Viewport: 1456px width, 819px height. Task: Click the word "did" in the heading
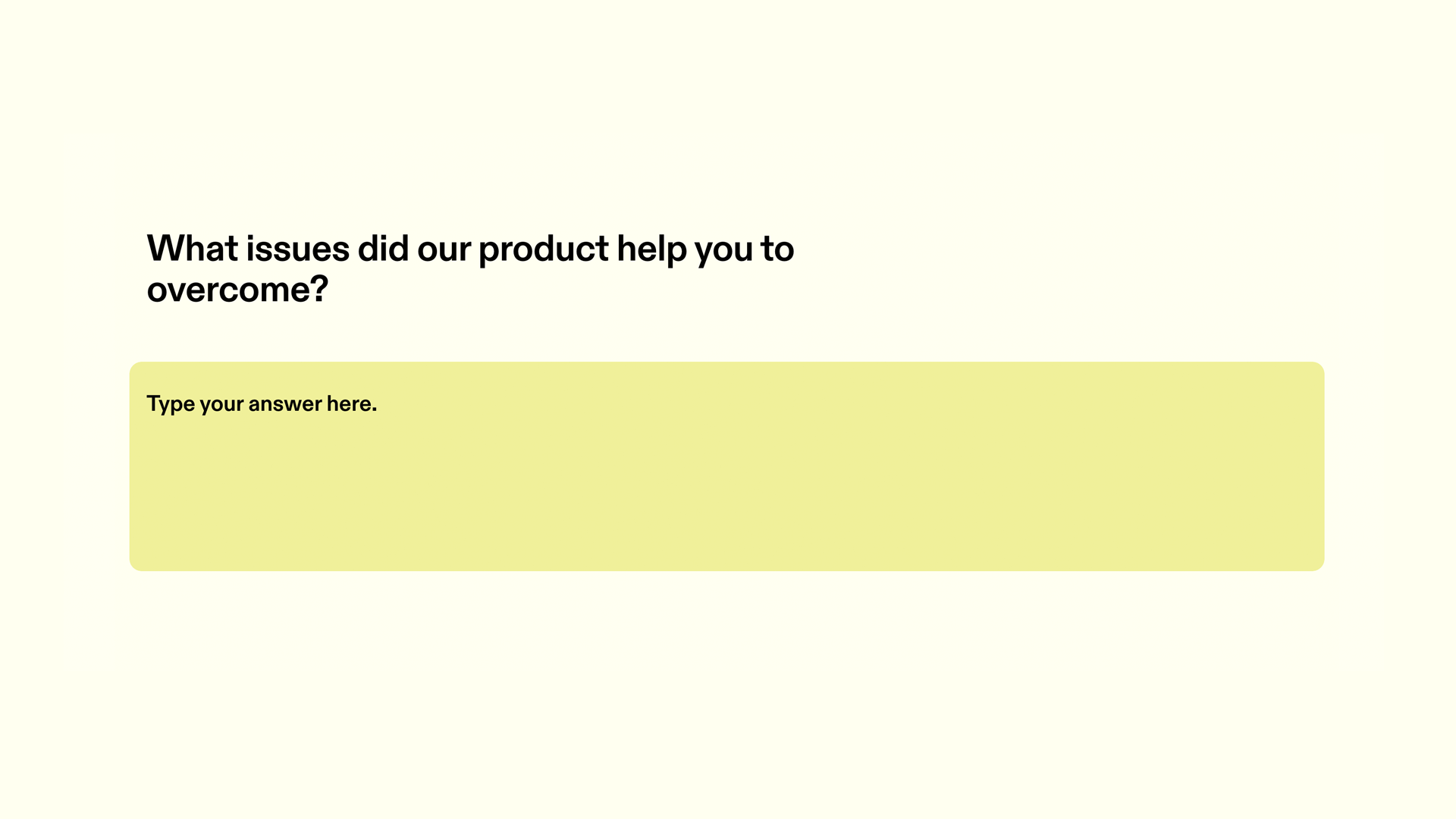pos(384,249)
